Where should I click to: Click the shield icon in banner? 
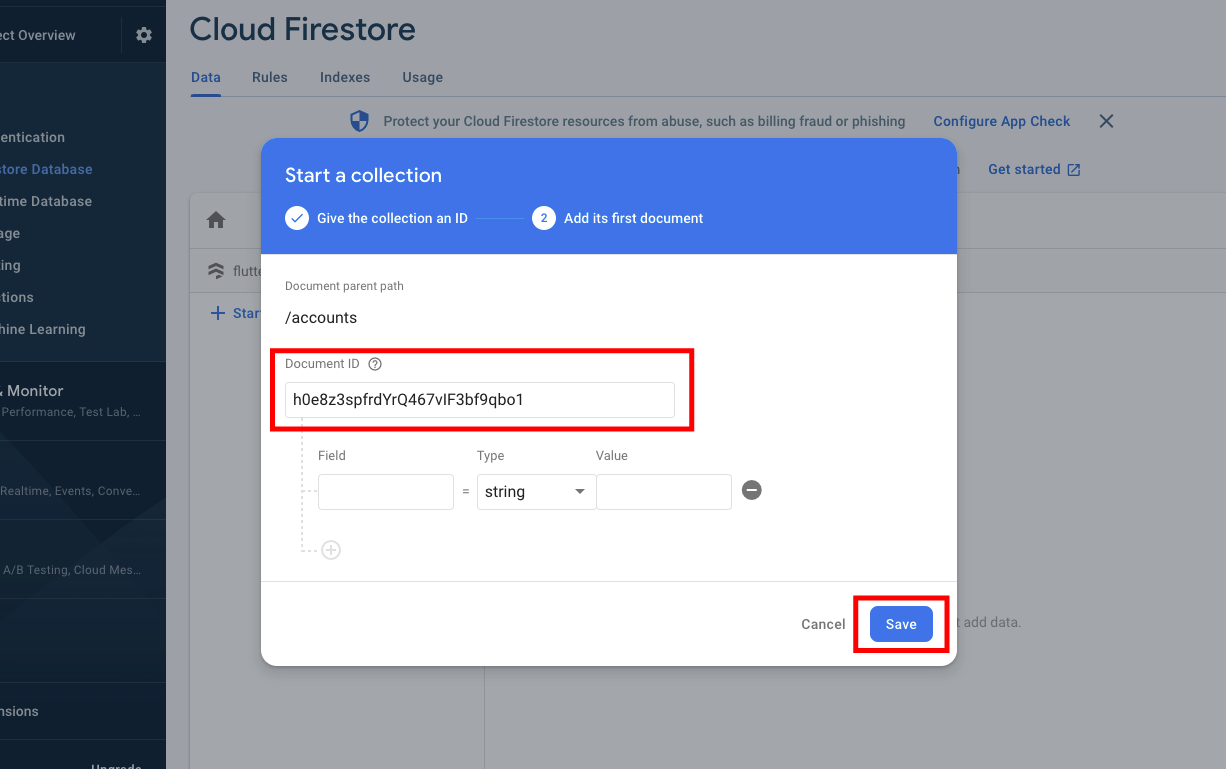(x=359, y=121)
